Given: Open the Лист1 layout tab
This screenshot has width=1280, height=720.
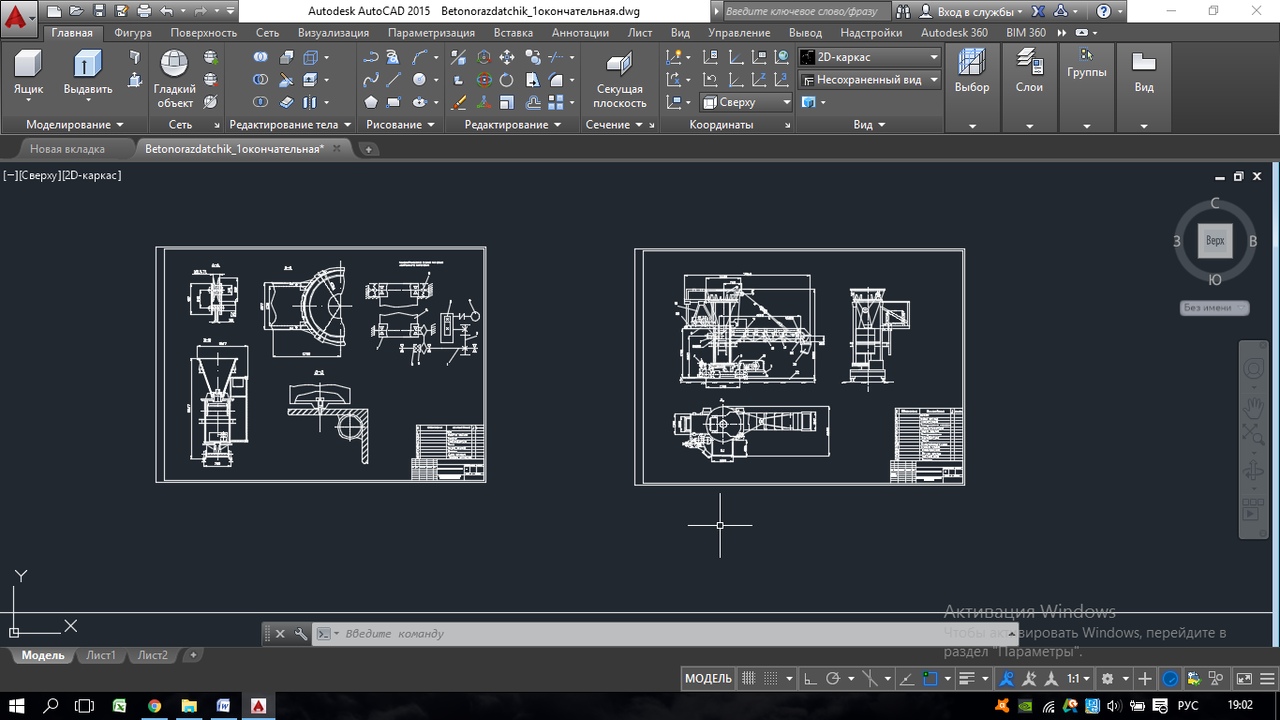Looking at the screenshot, I should pos(100,655).
